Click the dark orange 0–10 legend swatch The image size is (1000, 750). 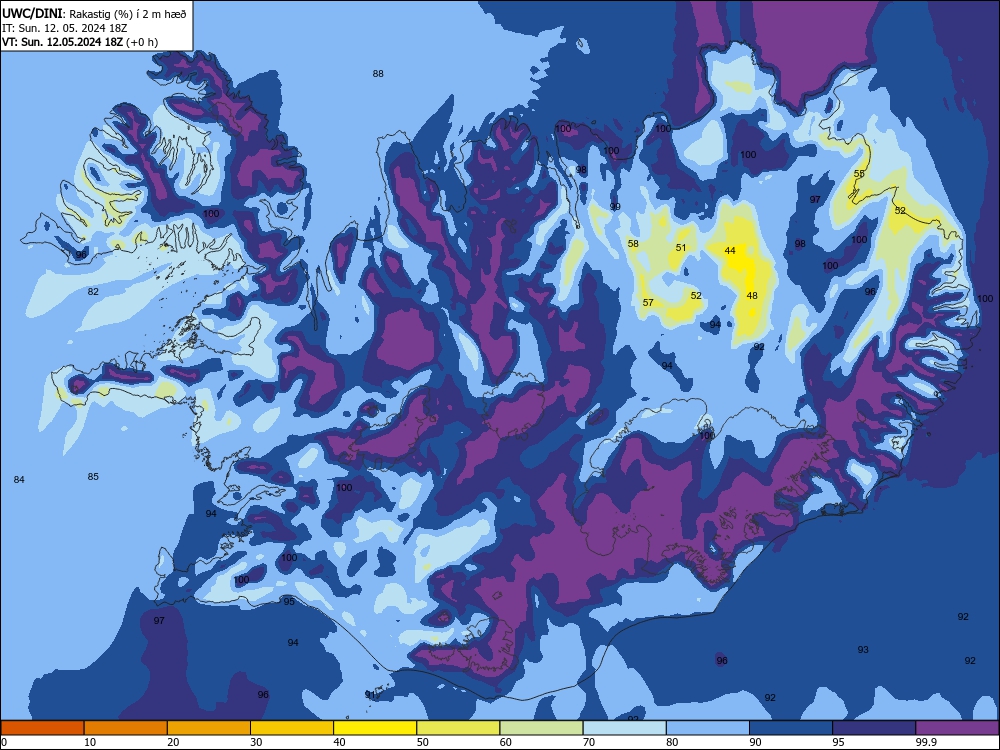[x=42, y=728]
